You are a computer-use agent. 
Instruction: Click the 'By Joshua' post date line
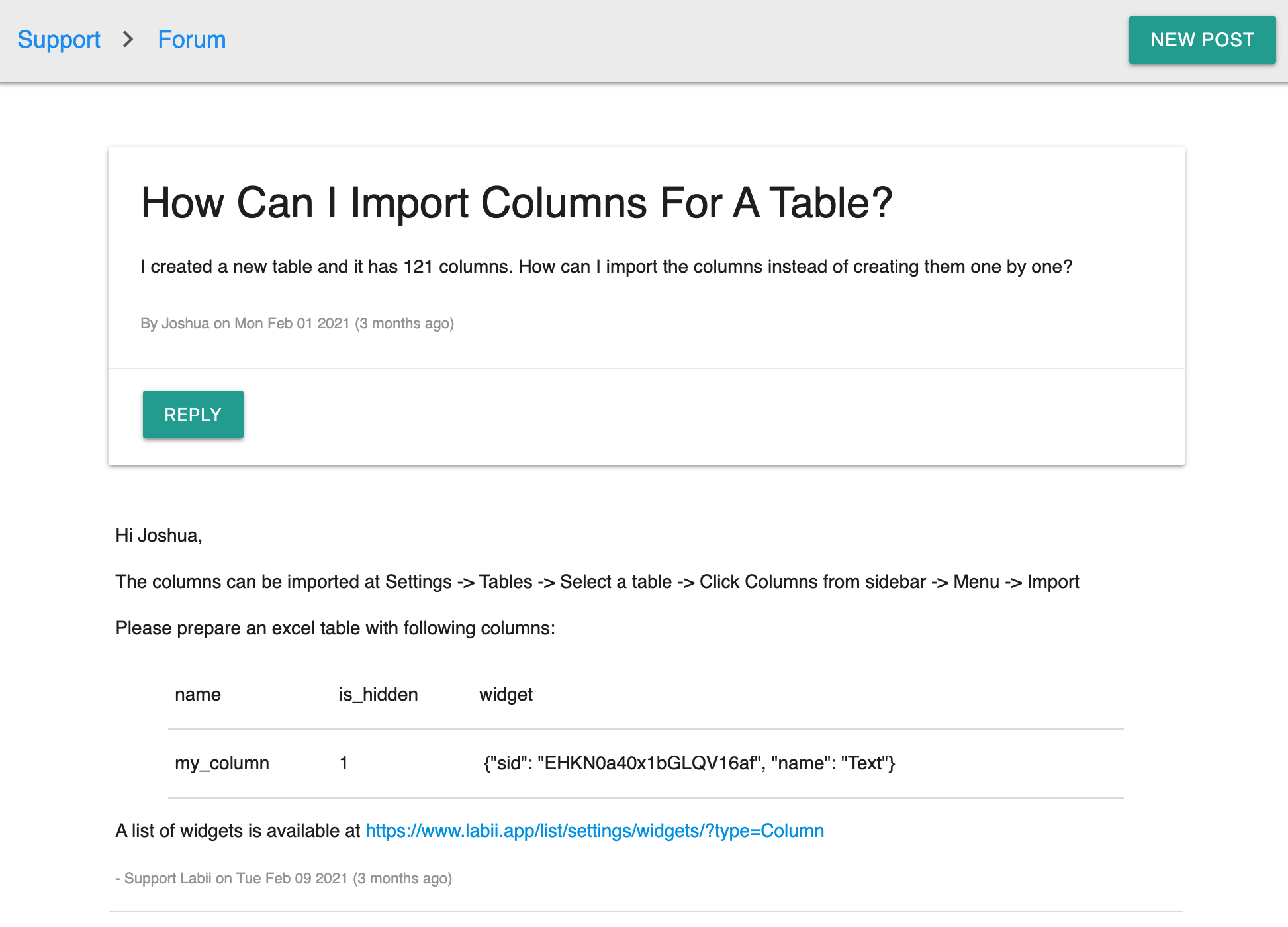tap(297, 324)
